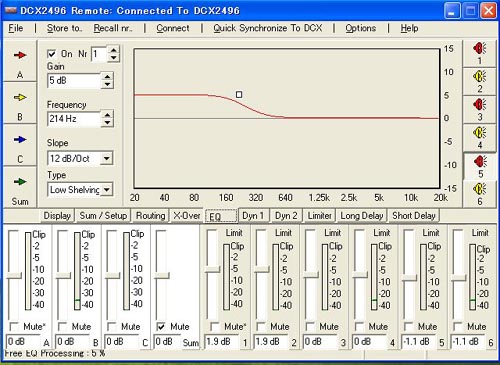Screen dimensions: 500x365
Task: Select Sum green arrow icon
Action: (20, 182)
